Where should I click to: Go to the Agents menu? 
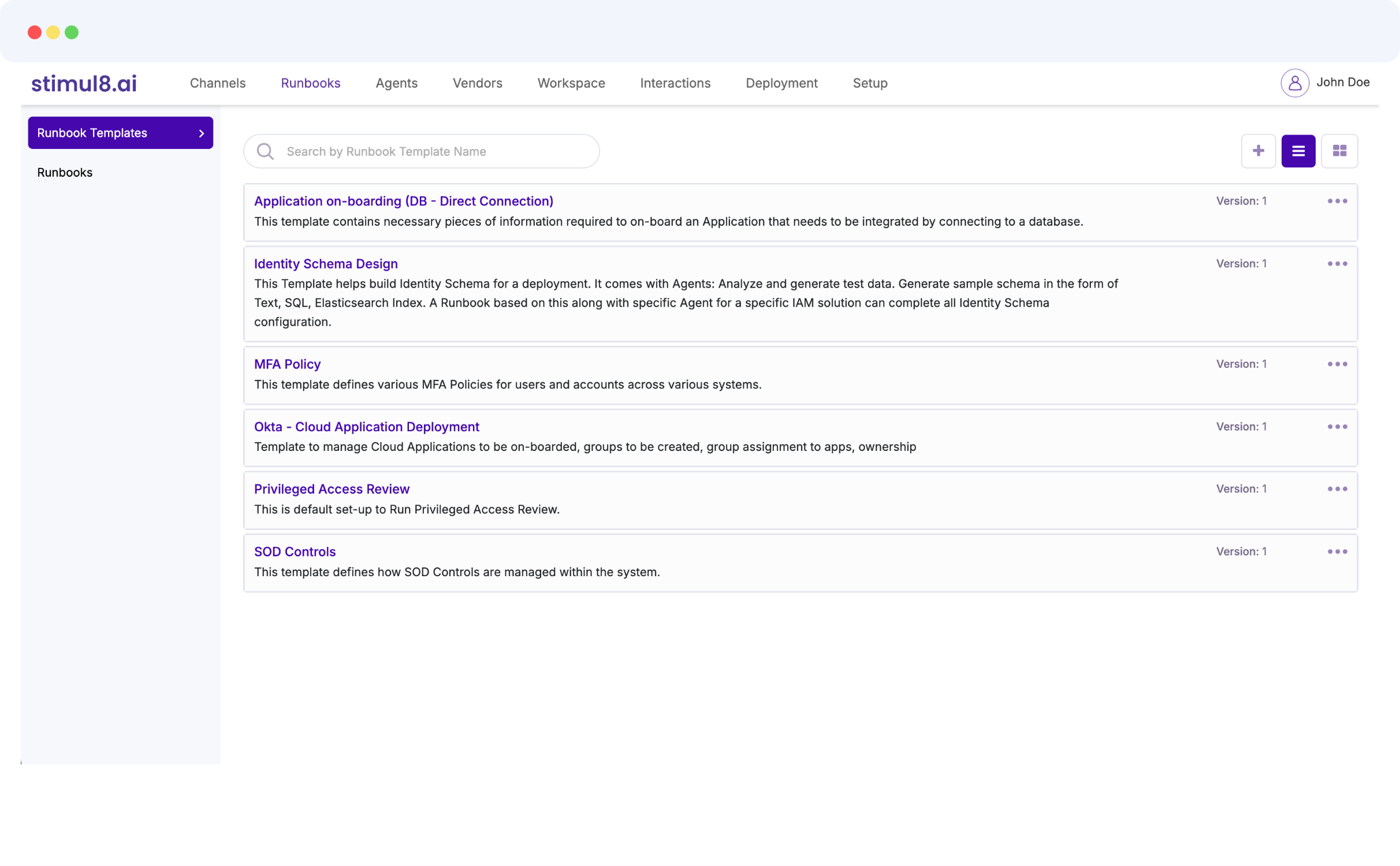coord(396,83)
